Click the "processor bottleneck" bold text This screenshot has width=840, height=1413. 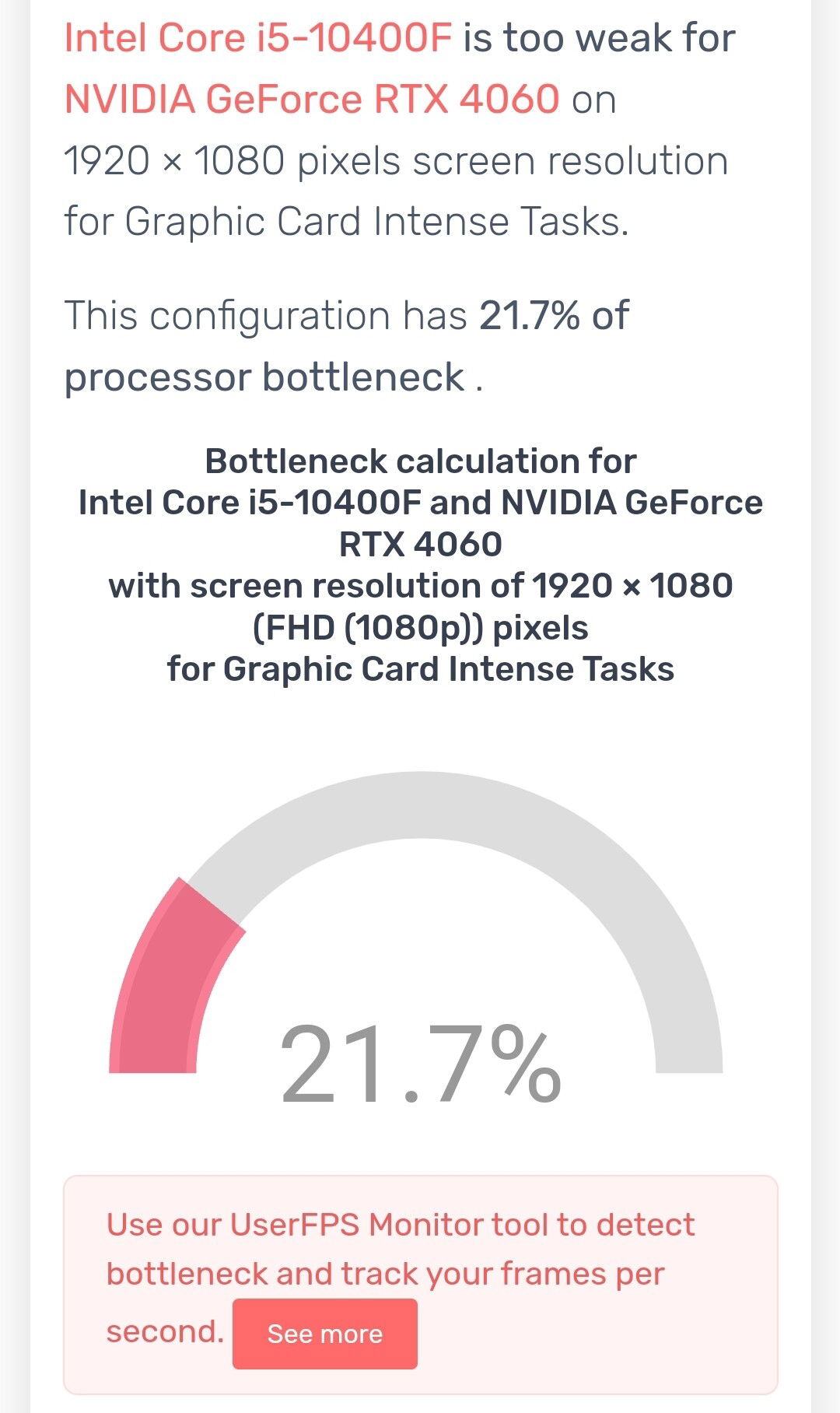[x=264, y=377]
